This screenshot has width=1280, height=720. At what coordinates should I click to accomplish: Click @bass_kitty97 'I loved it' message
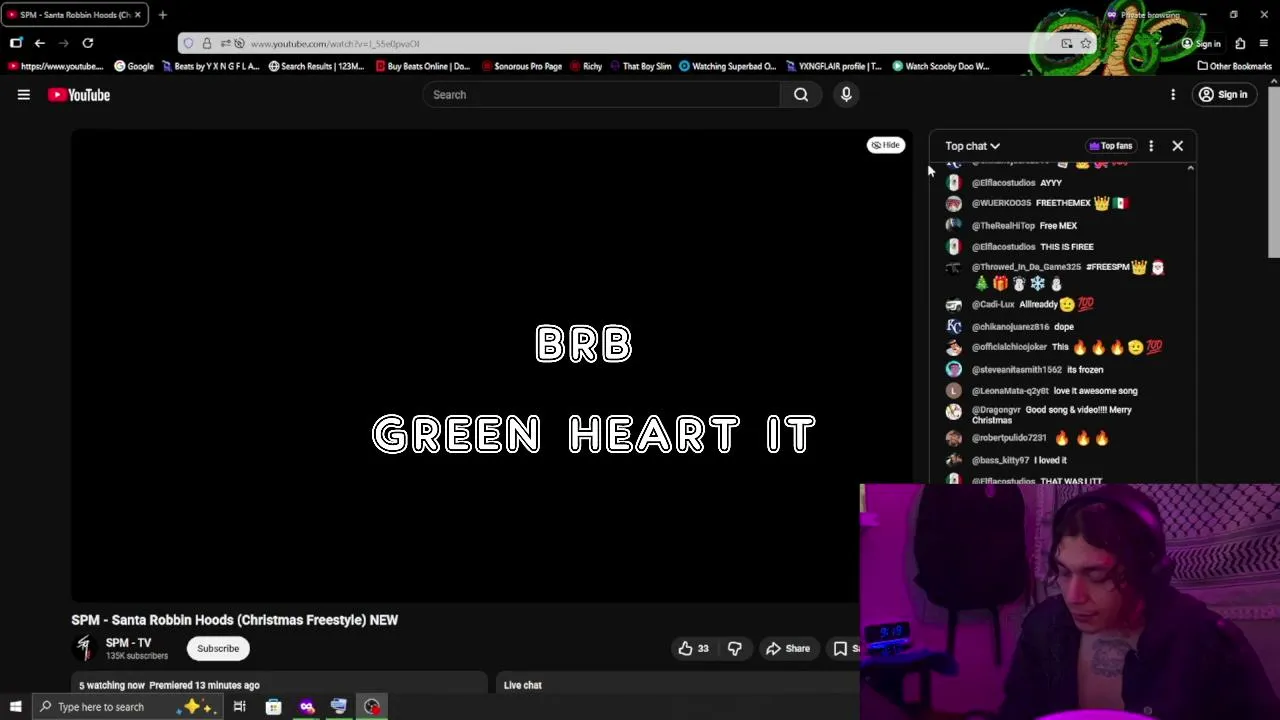pyautogui.click(x=1060, y=460)
